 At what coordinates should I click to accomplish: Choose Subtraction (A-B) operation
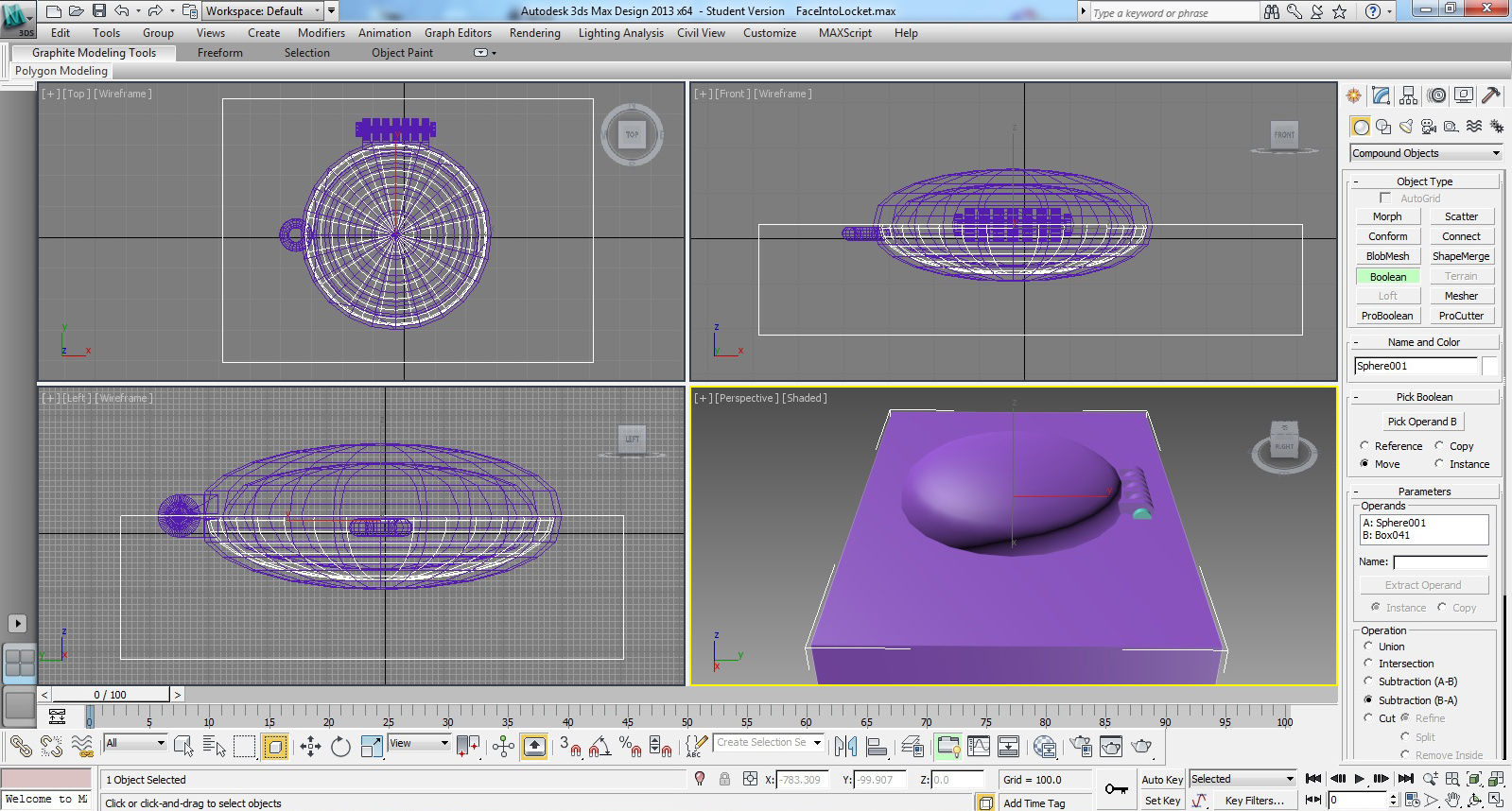1368,681
